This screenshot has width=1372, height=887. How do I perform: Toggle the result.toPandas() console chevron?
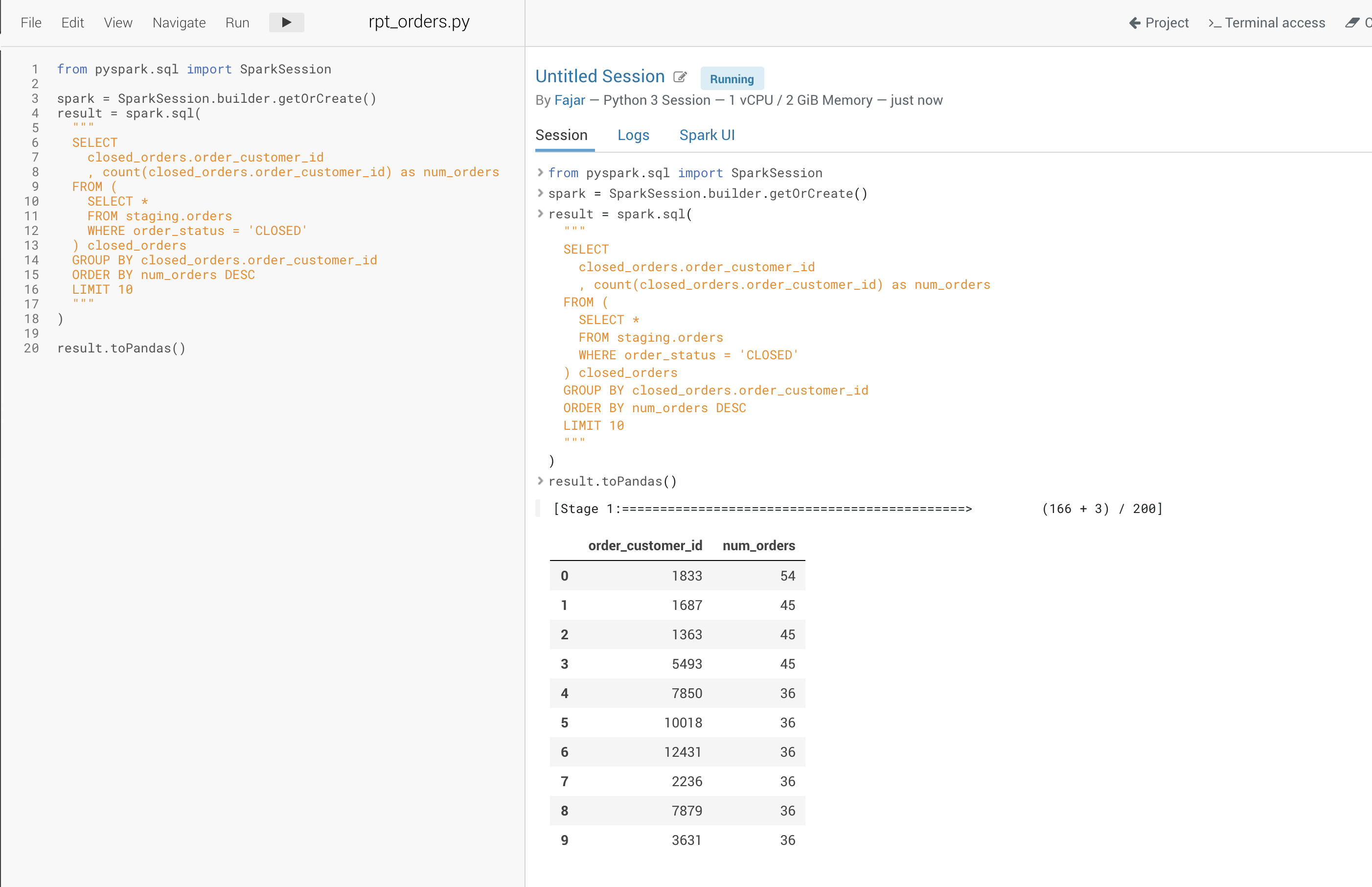[540, 480]
